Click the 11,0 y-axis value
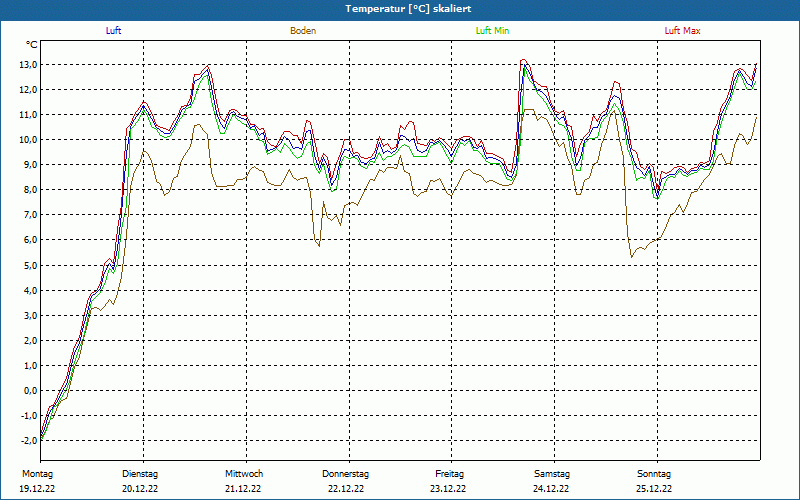 [29, 115]
